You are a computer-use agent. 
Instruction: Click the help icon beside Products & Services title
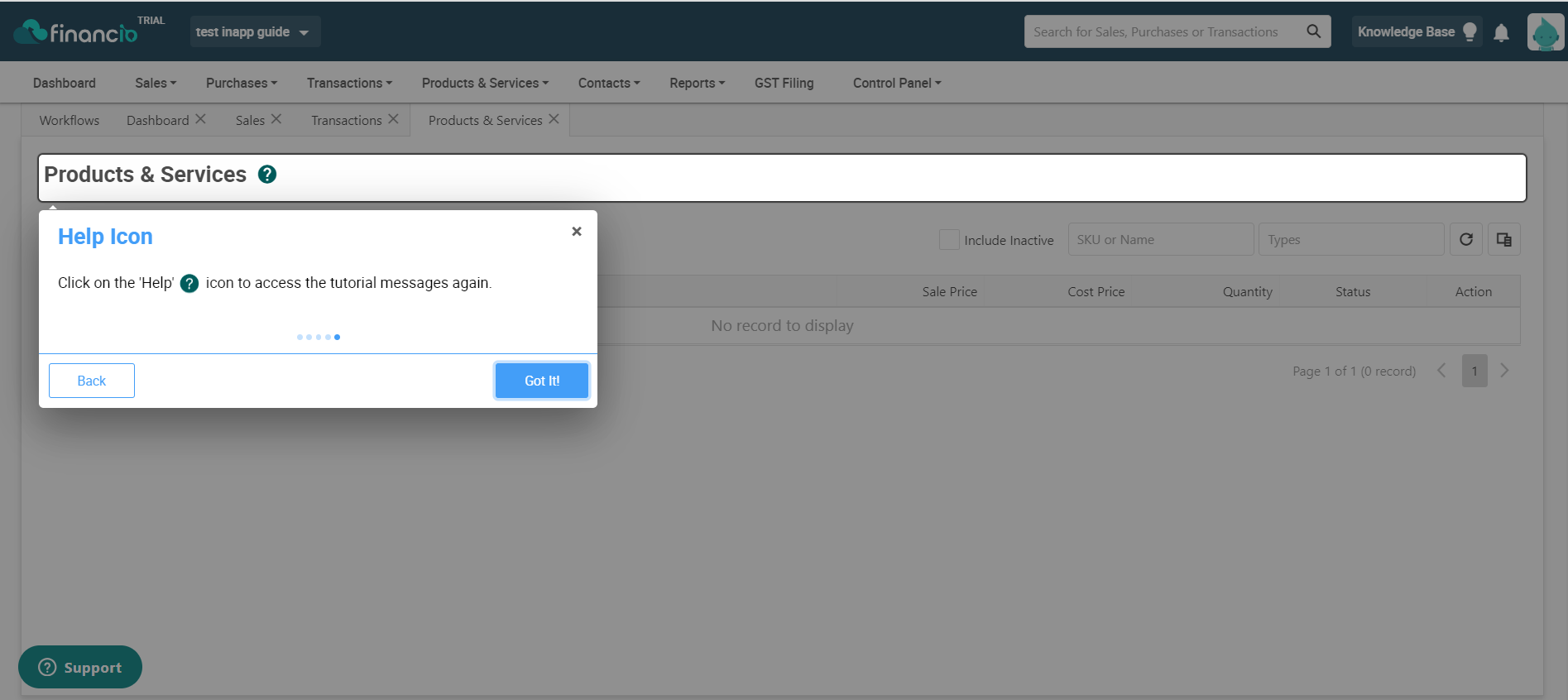(267, 175)
